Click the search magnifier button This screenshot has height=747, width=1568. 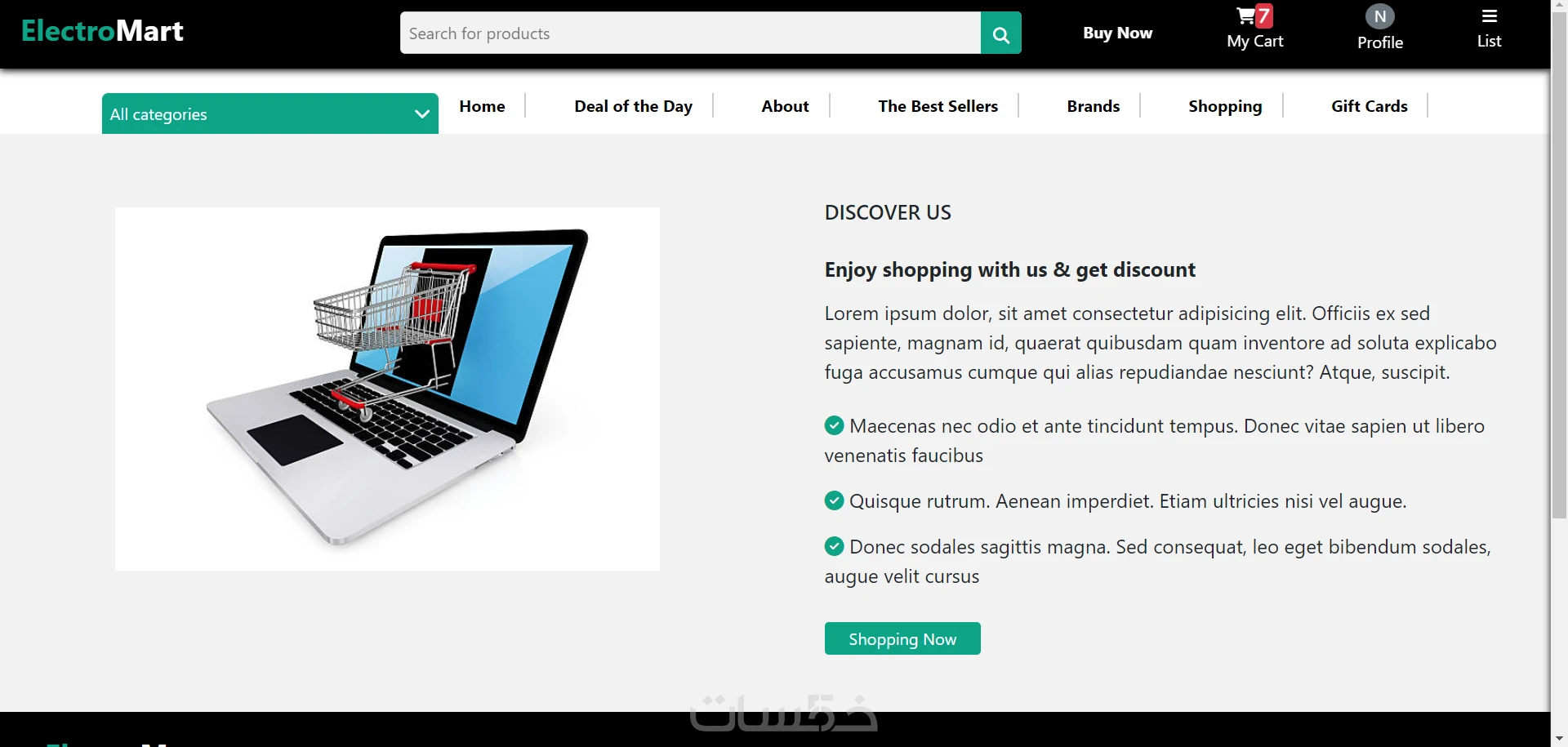[1000, 33]
